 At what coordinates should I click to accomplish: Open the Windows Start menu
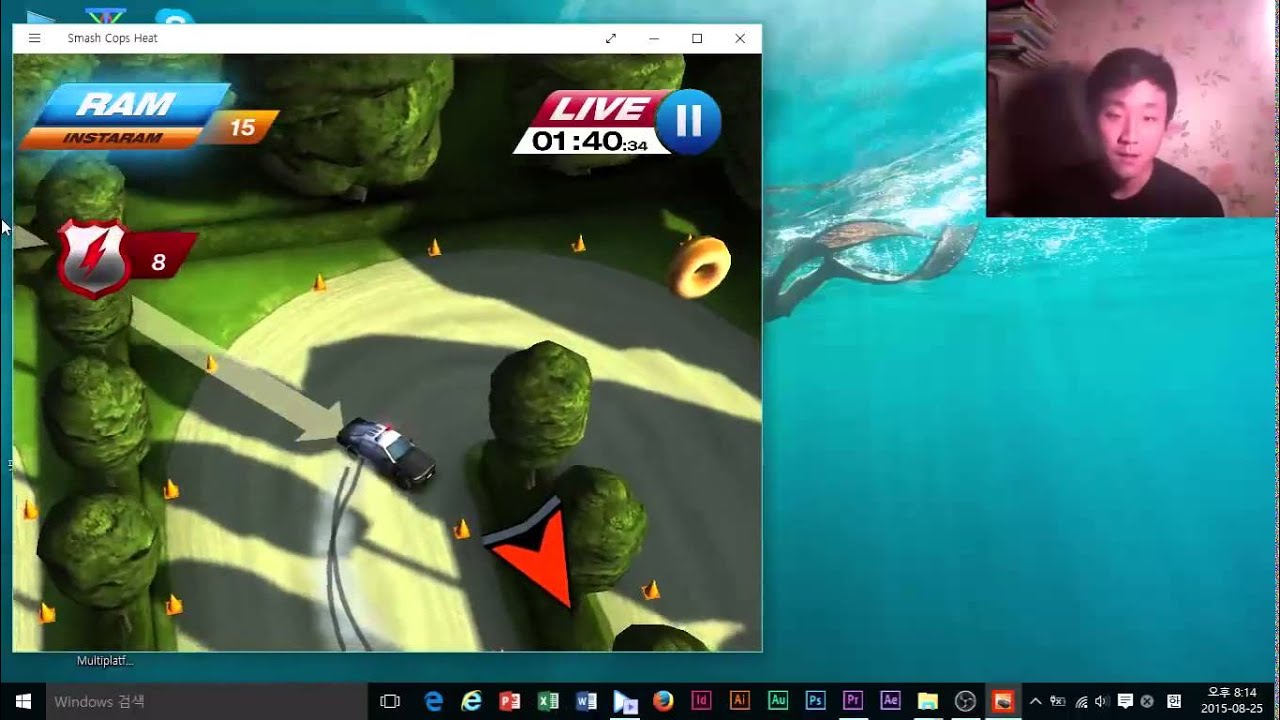pyautogui.click(x=22, y=701)
